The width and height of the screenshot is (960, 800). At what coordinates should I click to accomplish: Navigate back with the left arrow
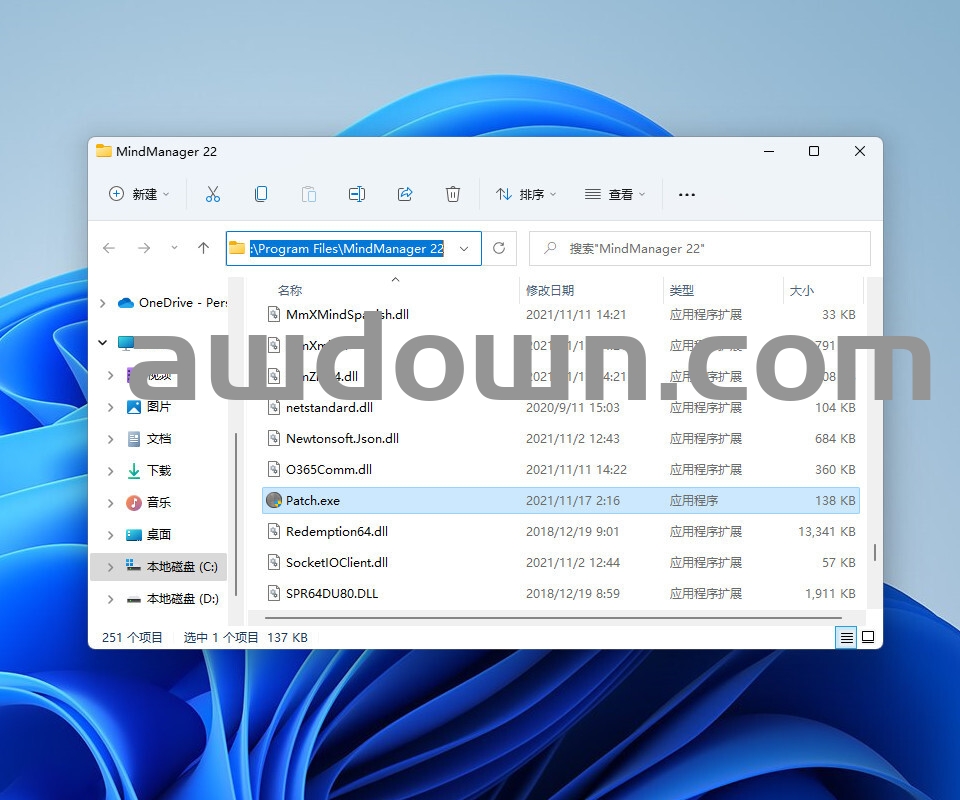pyautogui.click(x=109, y=248)
